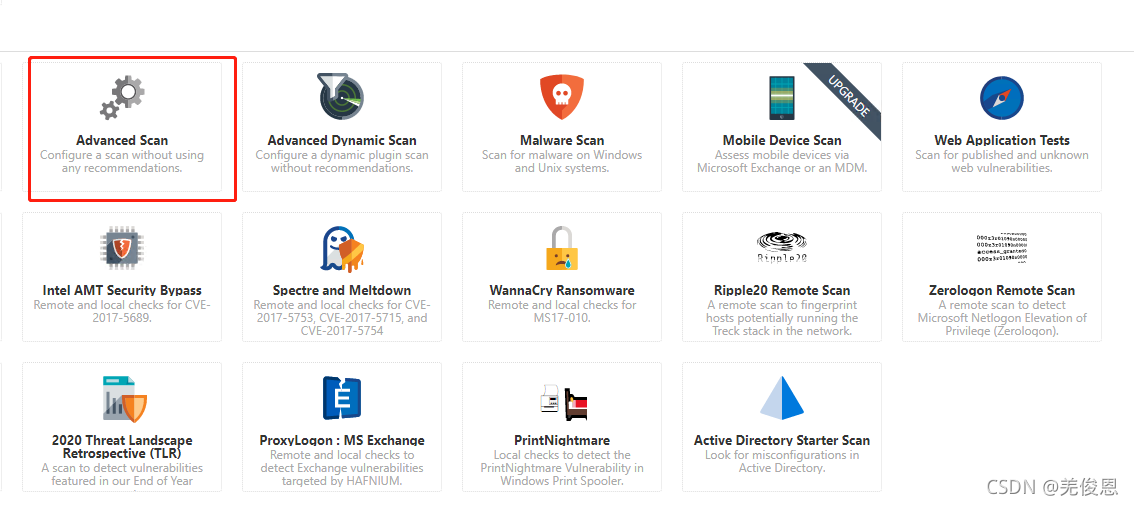Click 'Assess mobile devices via Microsoft Exchange' description

(782, 161)
